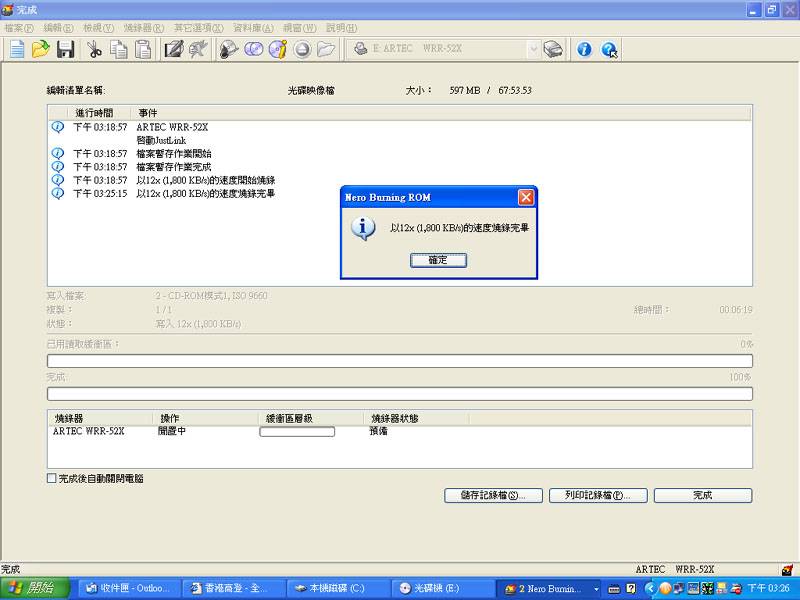Click the 進行時間 column header
This screenshot has width=800, height=600.
99,113
